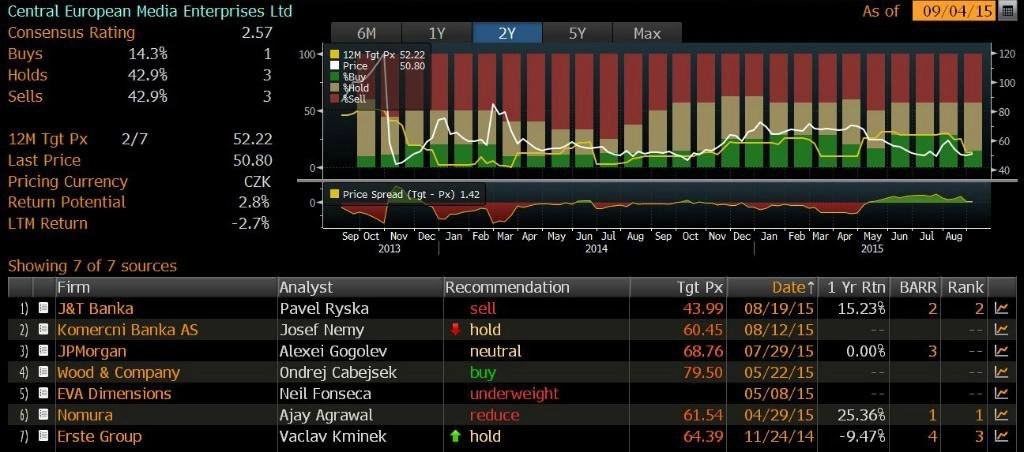The width and height of the screenshot is (1024, 452).
Task: Select analyst name Ajay Agrawal
Action: [326, 415]
